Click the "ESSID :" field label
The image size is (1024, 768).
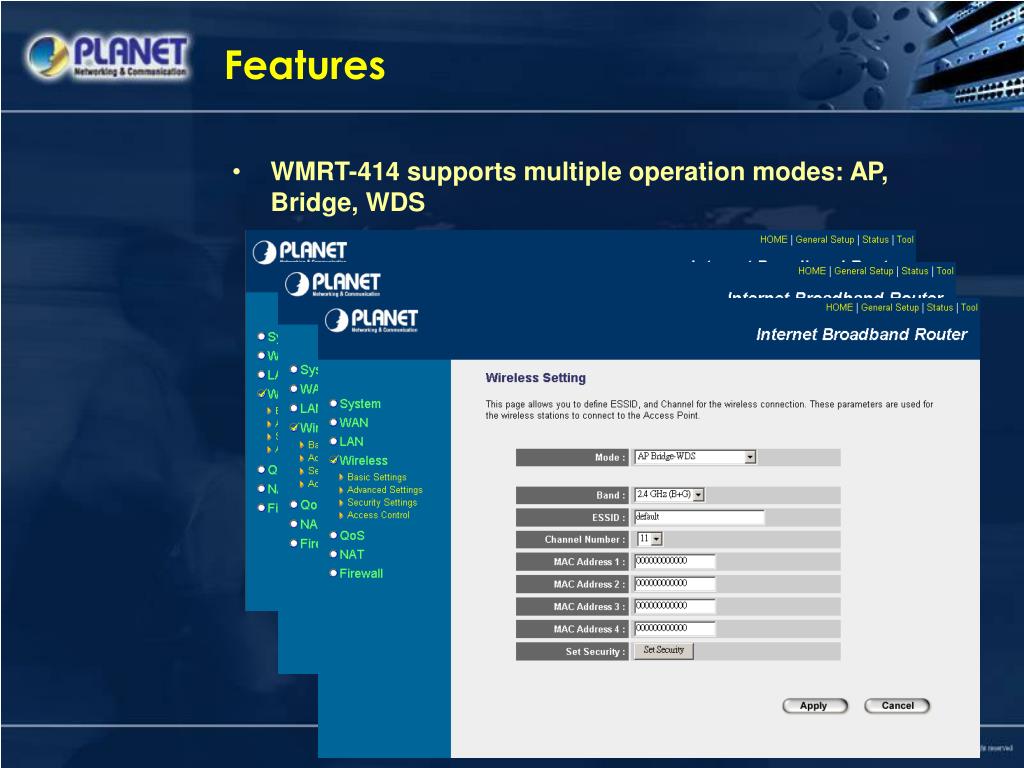609,518
